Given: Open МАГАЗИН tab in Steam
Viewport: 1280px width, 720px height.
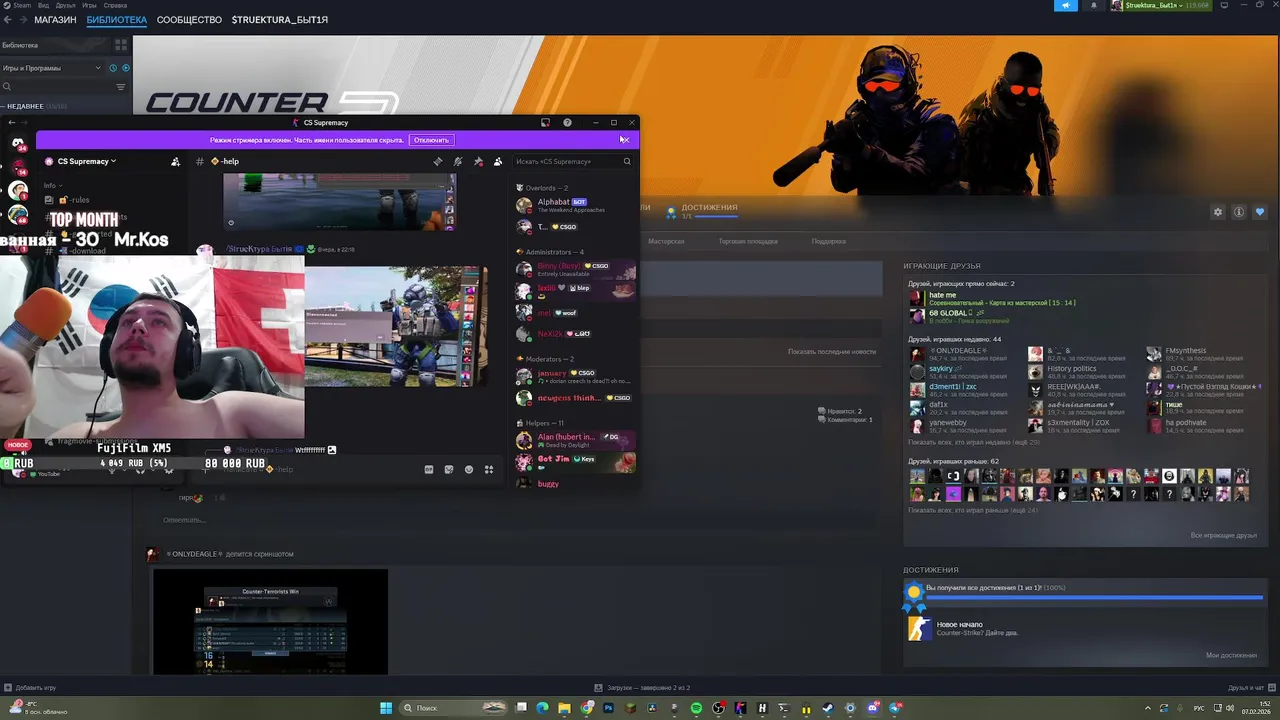Looking at the screenshot, I should pyautogui.click(x=55, y=20).
